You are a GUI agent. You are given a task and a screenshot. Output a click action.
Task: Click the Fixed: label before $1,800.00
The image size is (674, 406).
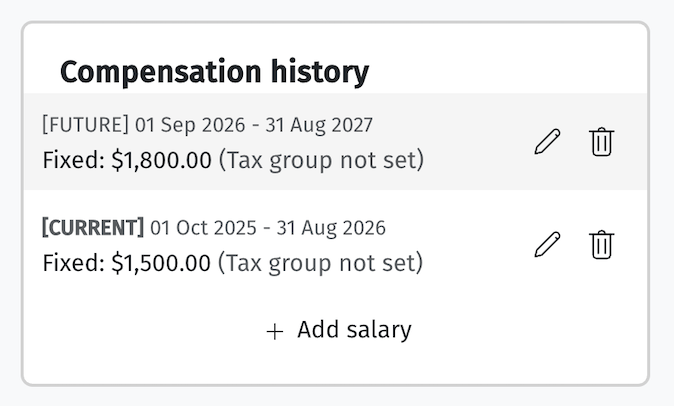(x=74, y=160)
